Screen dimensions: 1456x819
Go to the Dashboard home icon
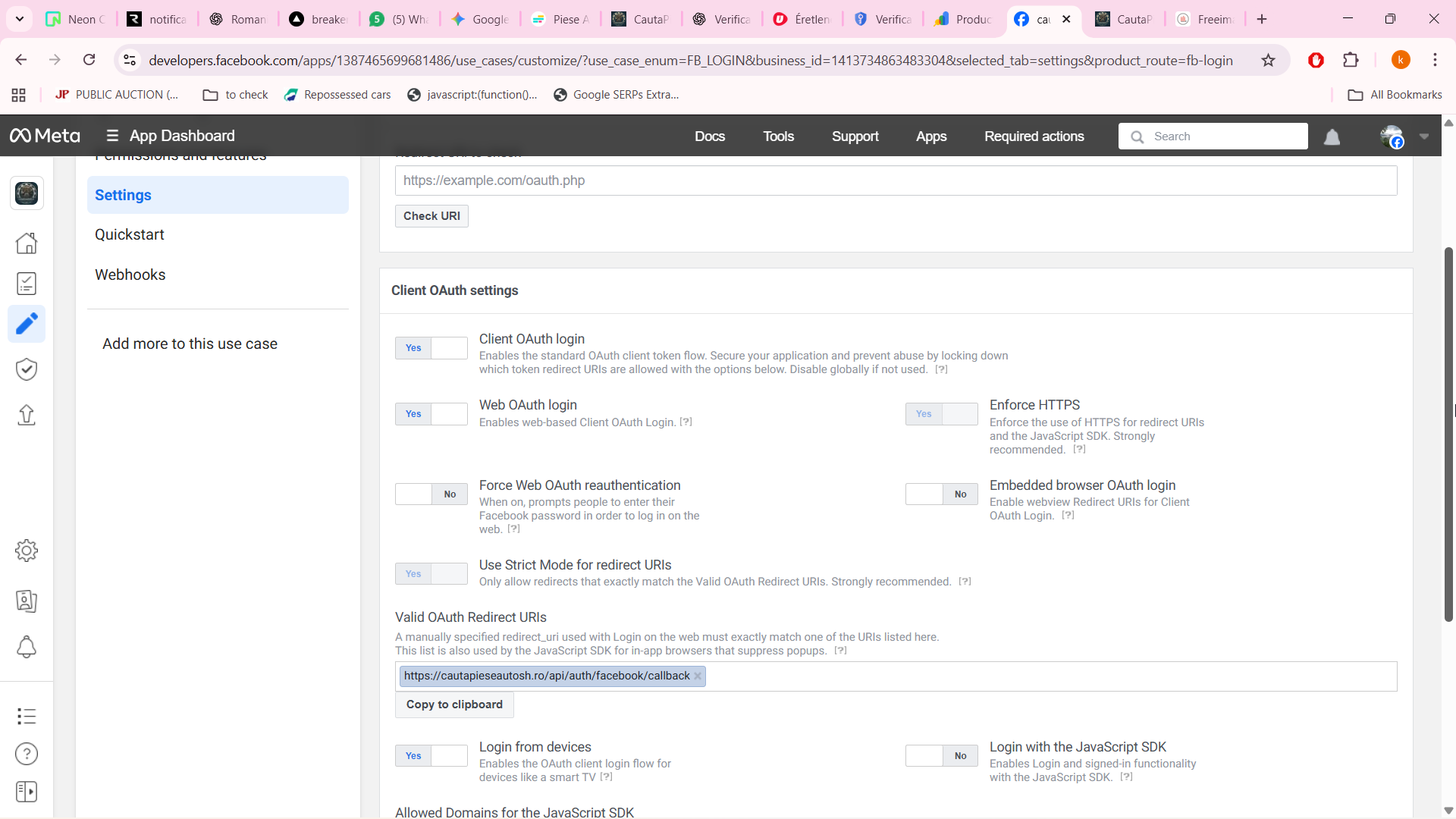point(27,243)
